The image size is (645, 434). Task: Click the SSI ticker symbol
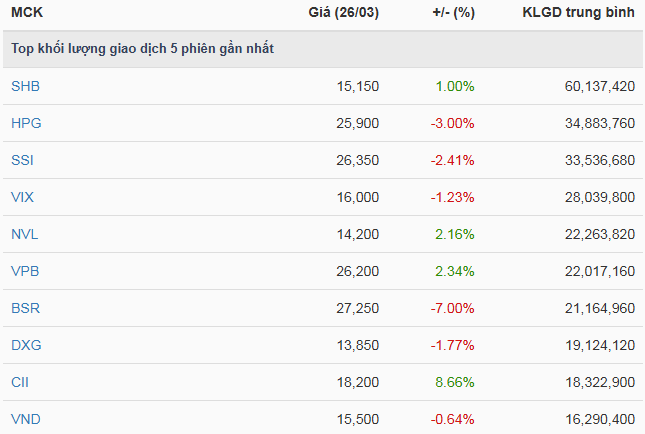(23, 160)
